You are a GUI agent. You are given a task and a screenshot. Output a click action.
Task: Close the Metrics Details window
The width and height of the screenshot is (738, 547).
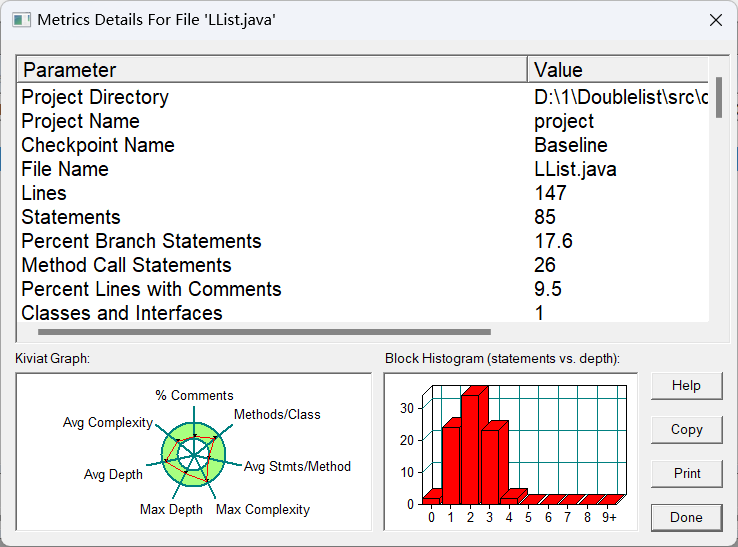(x=716, y=20)
